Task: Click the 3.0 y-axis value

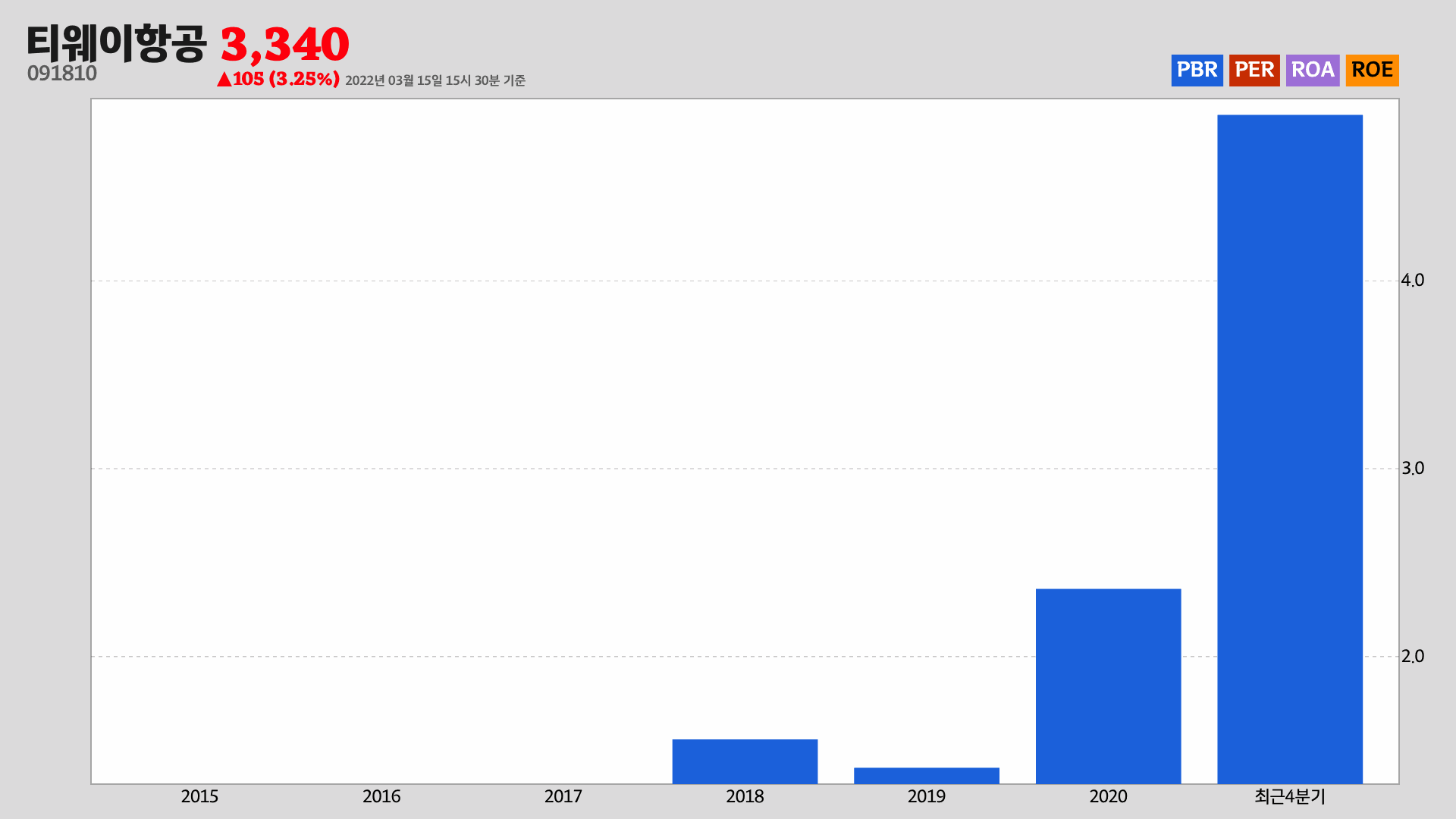Action: (1413, 468)
